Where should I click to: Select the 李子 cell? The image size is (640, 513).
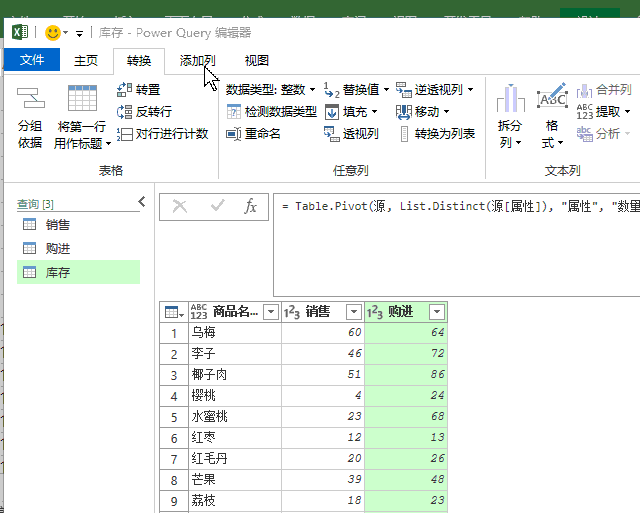pos(235,353)
